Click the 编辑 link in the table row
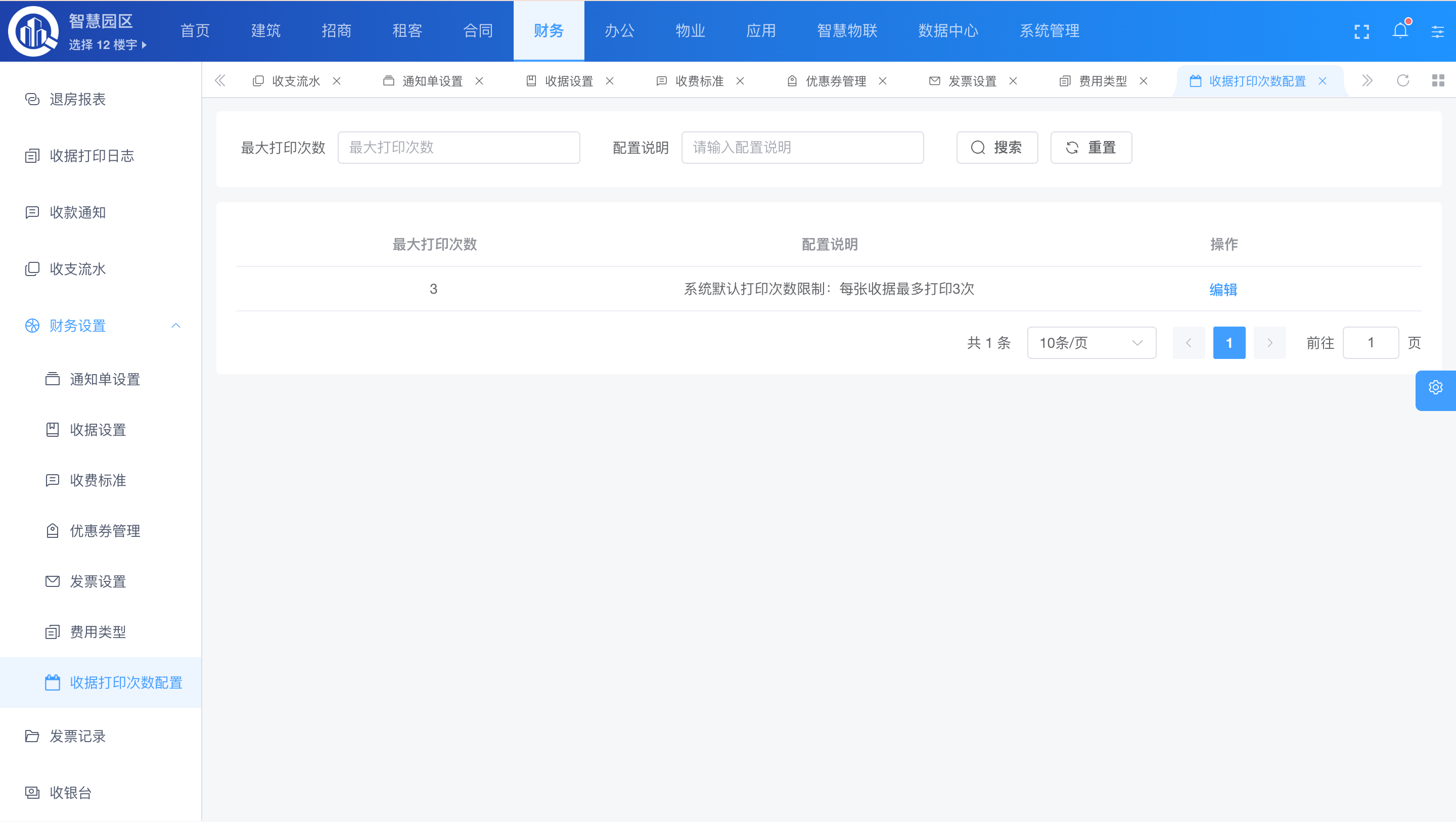The height and width of the screenshot is (822, 1456). (1223, 290)
